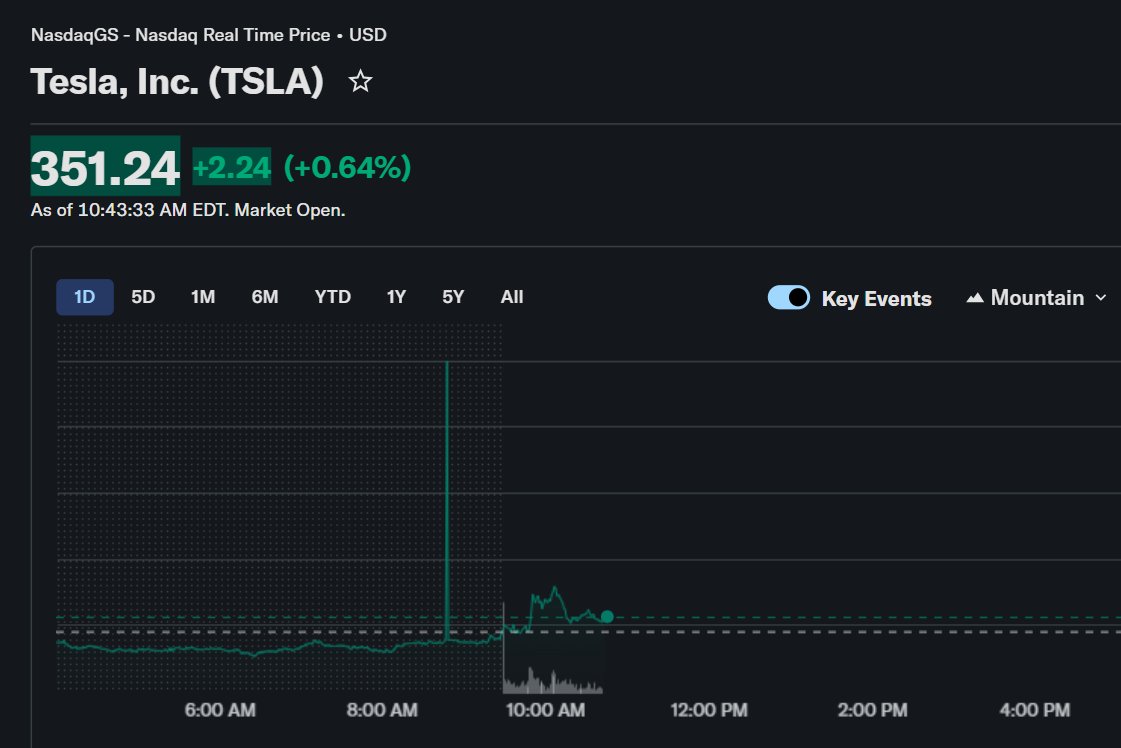Switch to the 5D range

(x=143, y=297)
